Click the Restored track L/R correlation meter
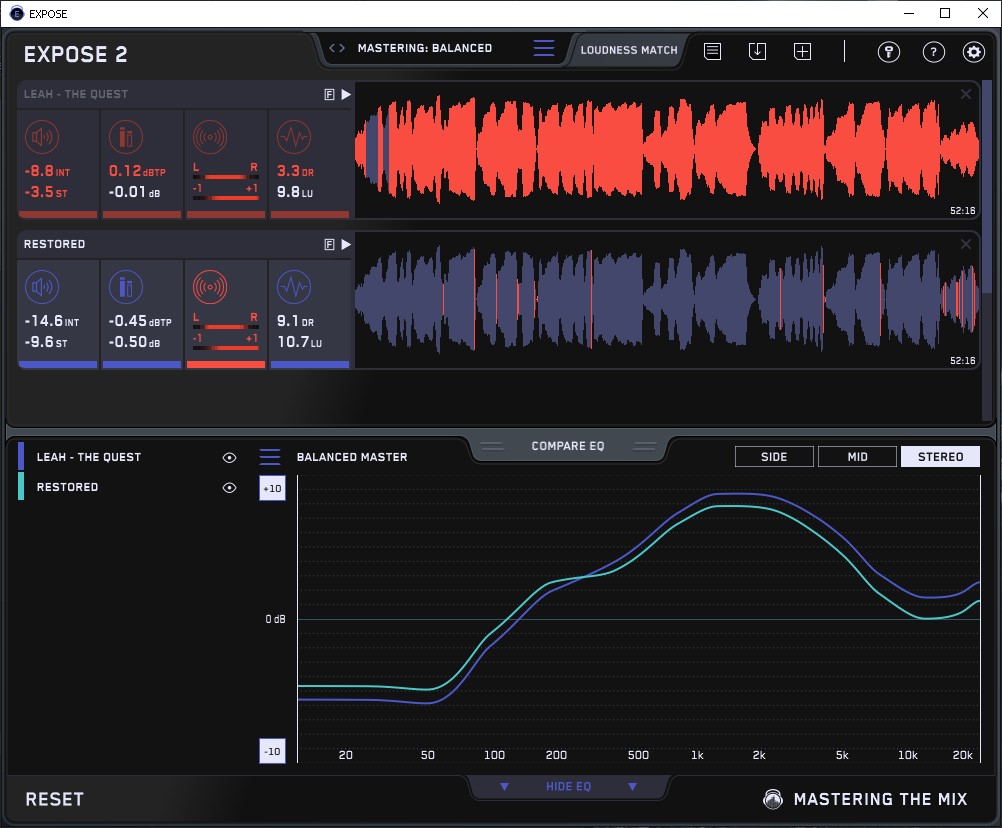1002x828 pixels. tap(225, 332)
